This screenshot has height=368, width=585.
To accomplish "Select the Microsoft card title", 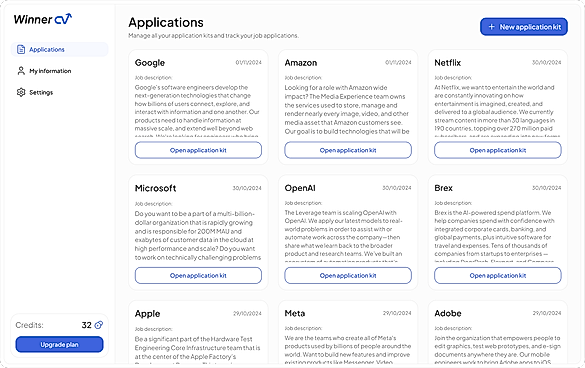I will [x=155, y=188].
